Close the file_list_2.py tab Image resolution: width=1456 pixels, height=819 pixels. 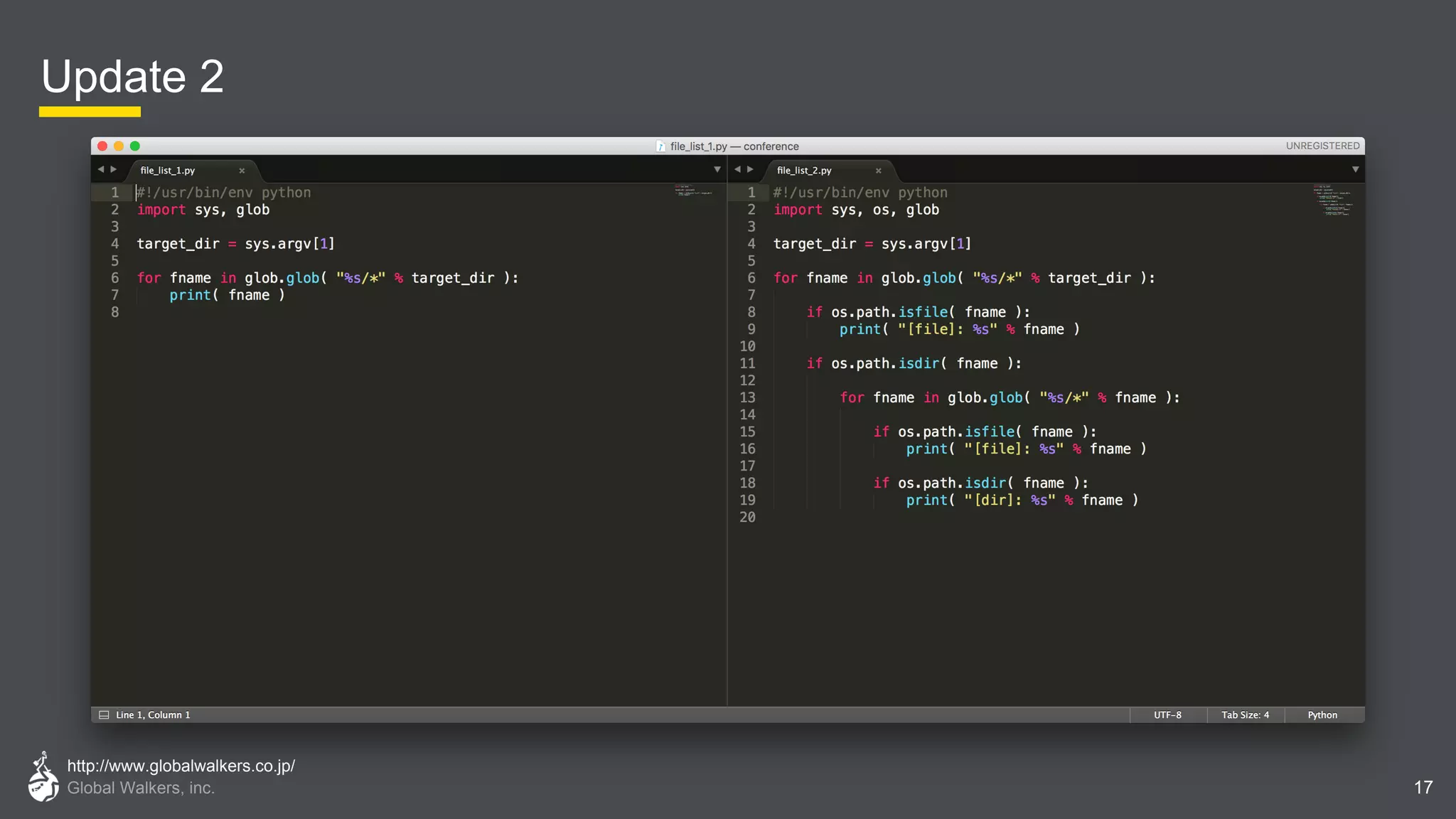(x=878, y=171)
